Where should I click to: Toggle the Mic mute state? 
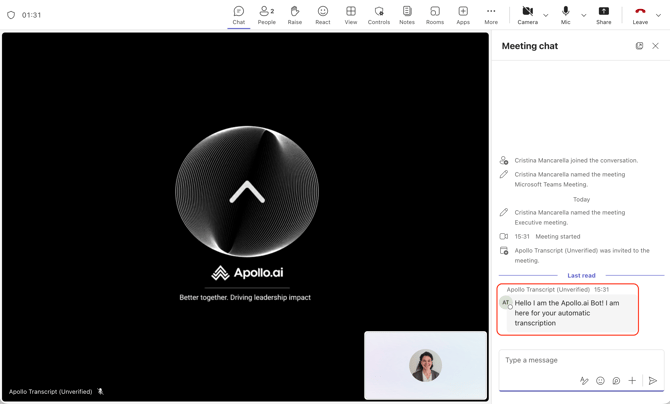coord(565,15)
